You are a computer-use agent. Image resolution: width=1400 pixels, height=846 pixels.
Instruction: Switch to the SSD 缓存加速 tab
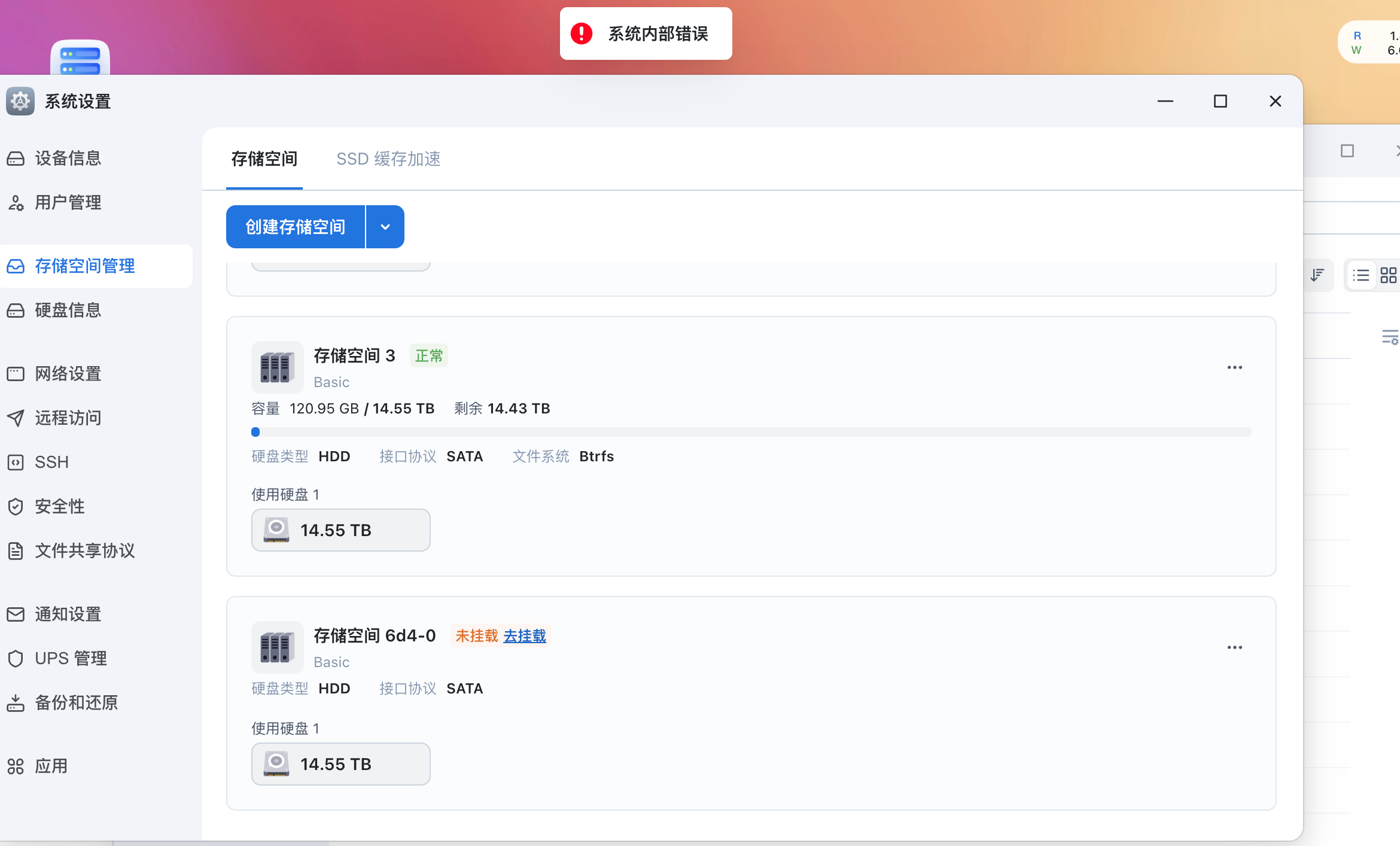[388, 159]
